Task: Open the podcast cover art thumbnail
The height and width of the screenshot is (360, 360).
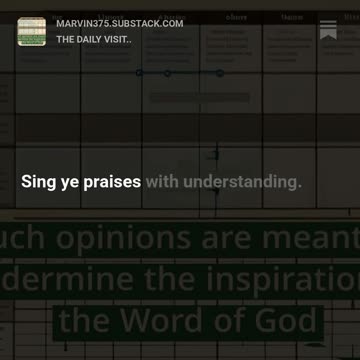Action: pyautogui.click(x=32, y=32)
